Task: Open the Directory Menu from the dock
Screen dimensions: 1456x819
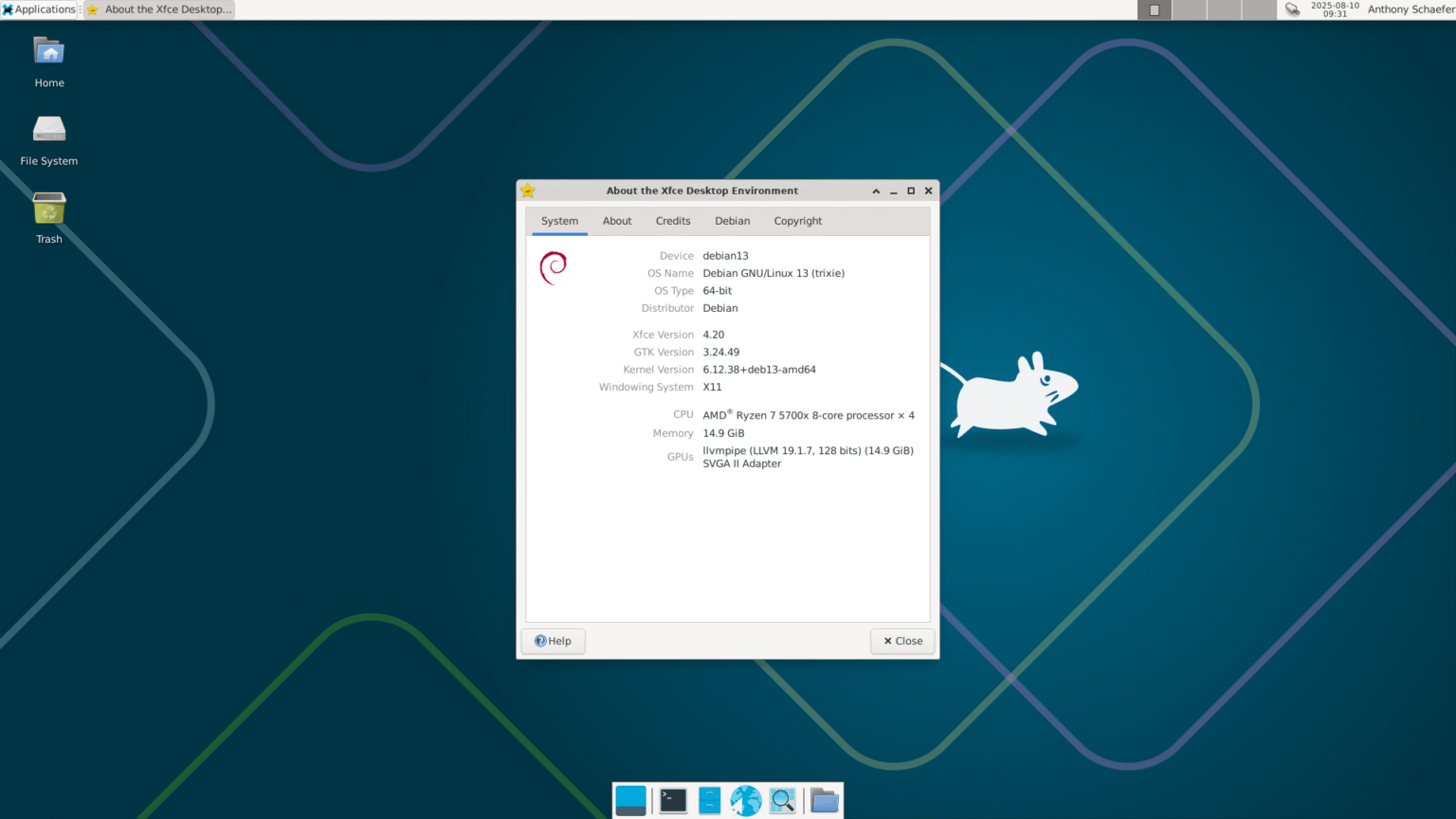Action: coord(824,801)
